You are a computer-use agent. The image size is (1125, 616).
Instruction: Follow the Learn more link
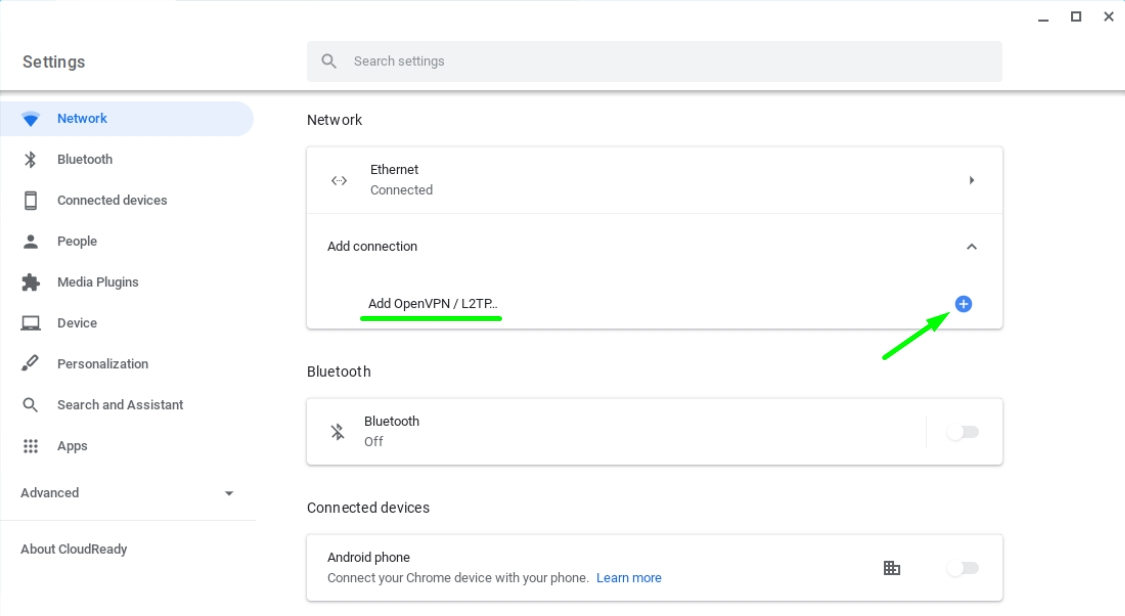pos(629,578)
